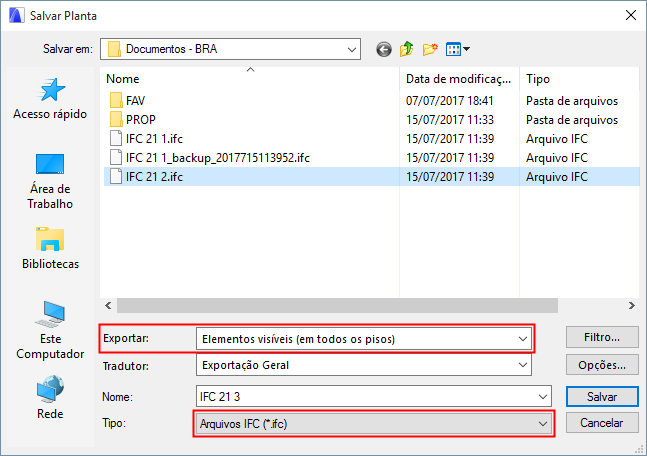This screenshot has width=647, height=456.
Task: Open Acesso rápido in sidebar
Action: (x=50, y=99)
